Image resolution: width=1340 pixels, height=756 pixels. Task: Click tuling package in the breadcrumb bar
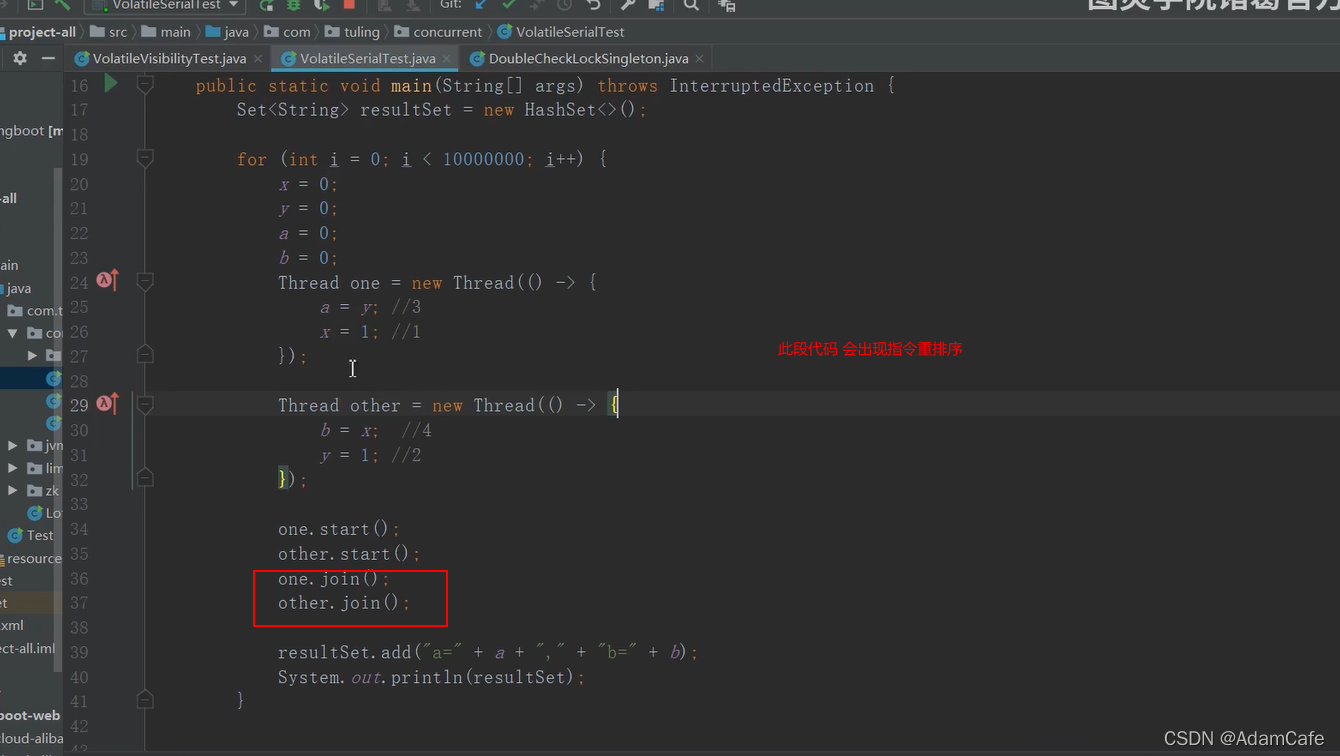(x=352, y=32)
